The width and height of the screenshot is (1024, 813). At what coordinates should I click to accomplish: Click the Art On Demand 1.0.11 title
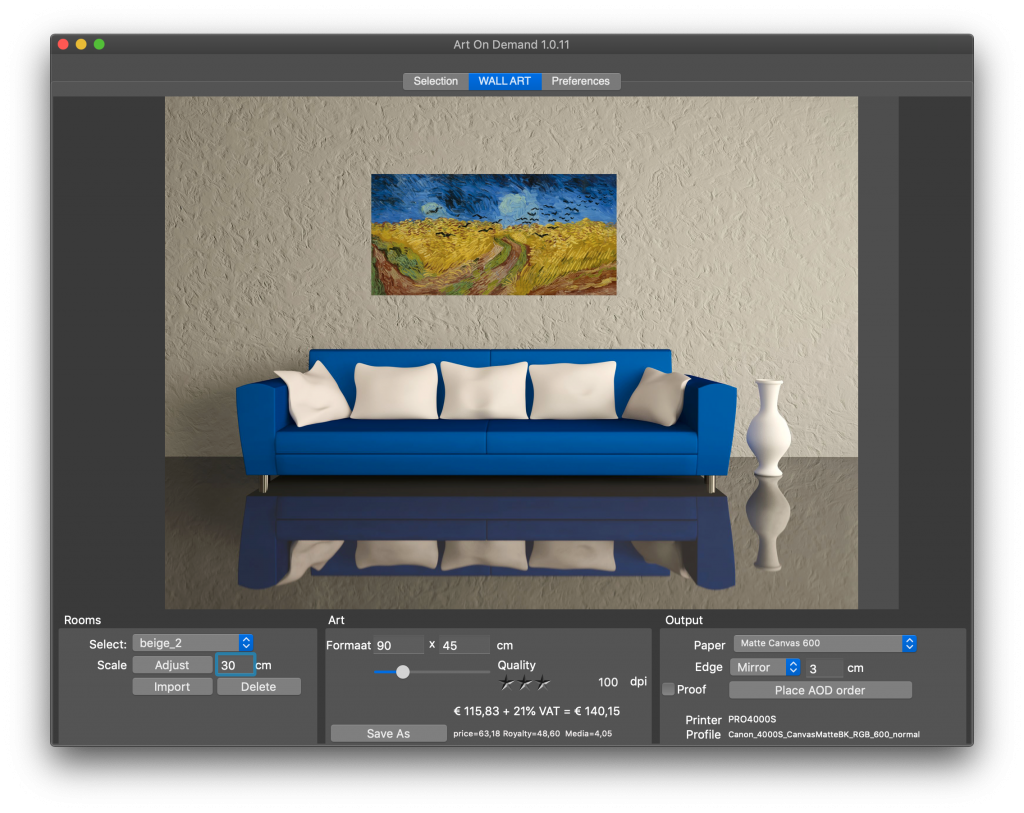(511, 44)
